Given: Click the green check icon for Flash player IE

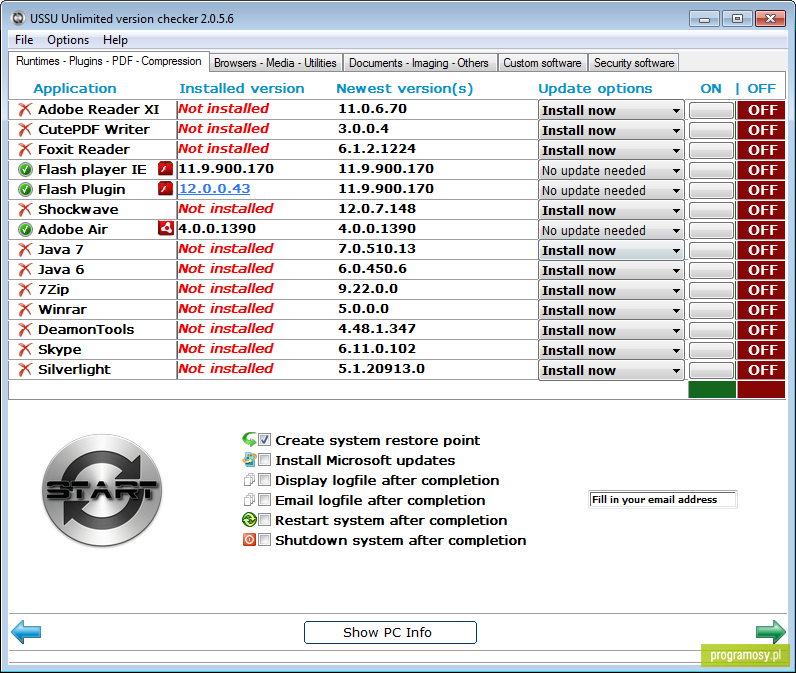Looking at the screenshot, I should [x=25, y=170].
